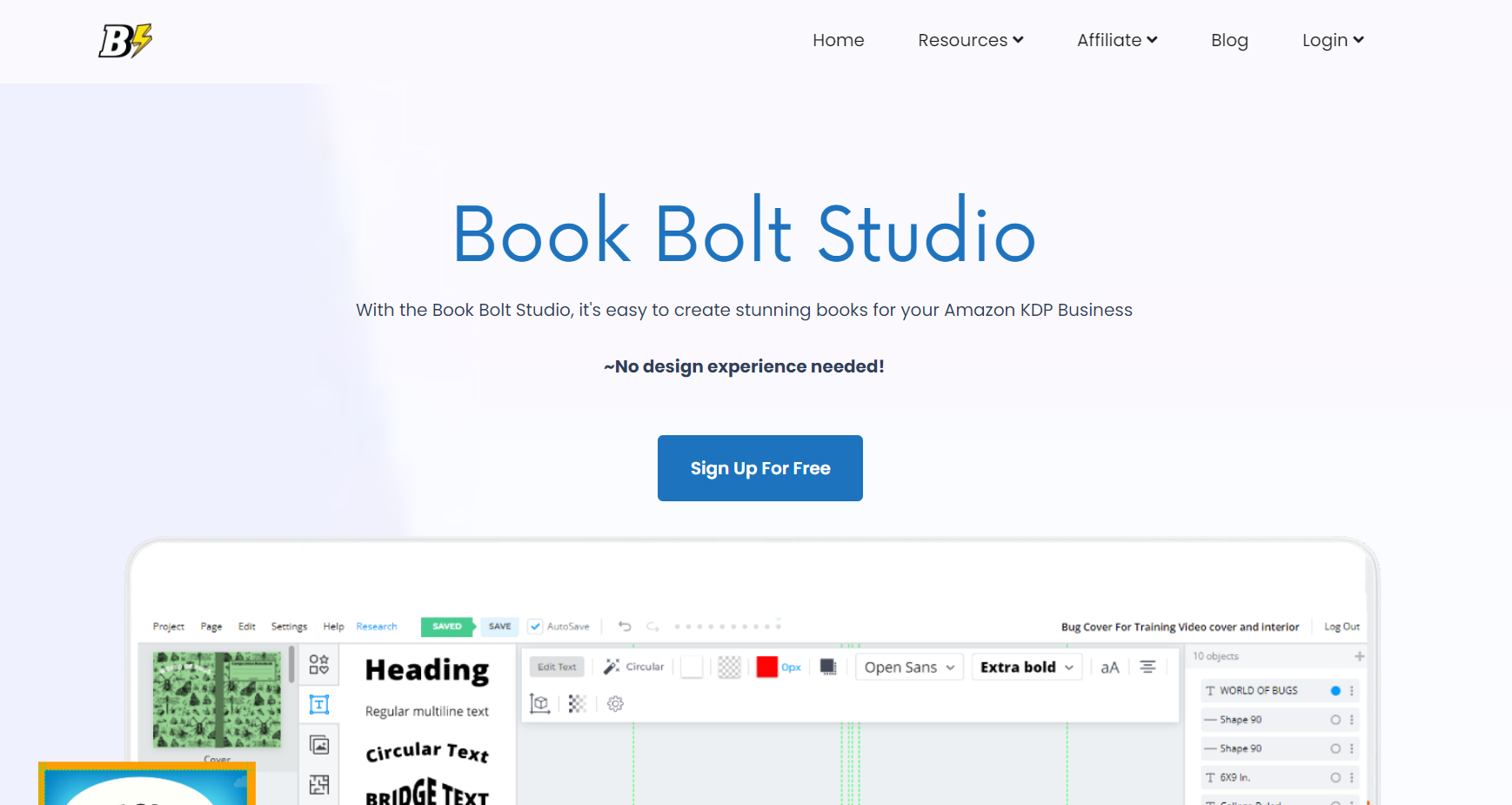Toggle the selection circle on the 6X9 In. object
The width and height of the screenshot is (1512, 805).
click(1334, 777)
